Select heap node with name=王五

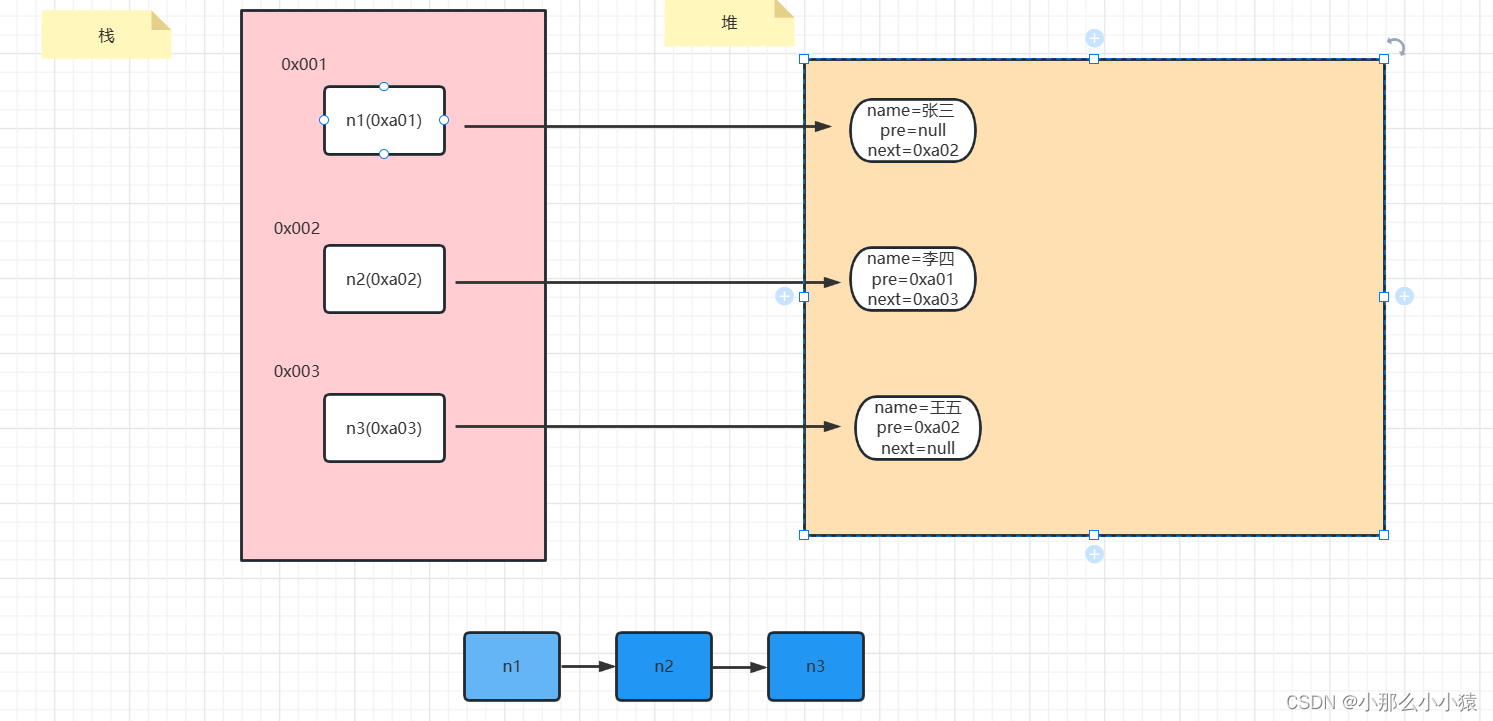pyautogui.click(x=918, y=428)
